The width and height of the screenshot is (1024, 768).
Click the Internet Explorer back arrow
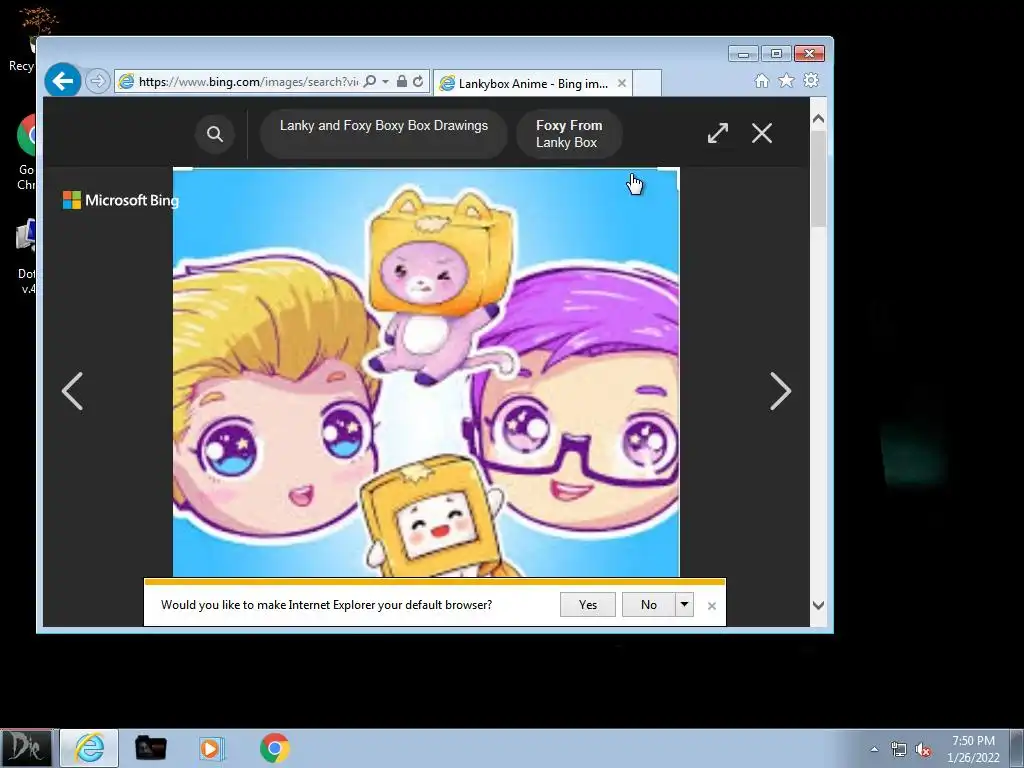click(63, 81)
